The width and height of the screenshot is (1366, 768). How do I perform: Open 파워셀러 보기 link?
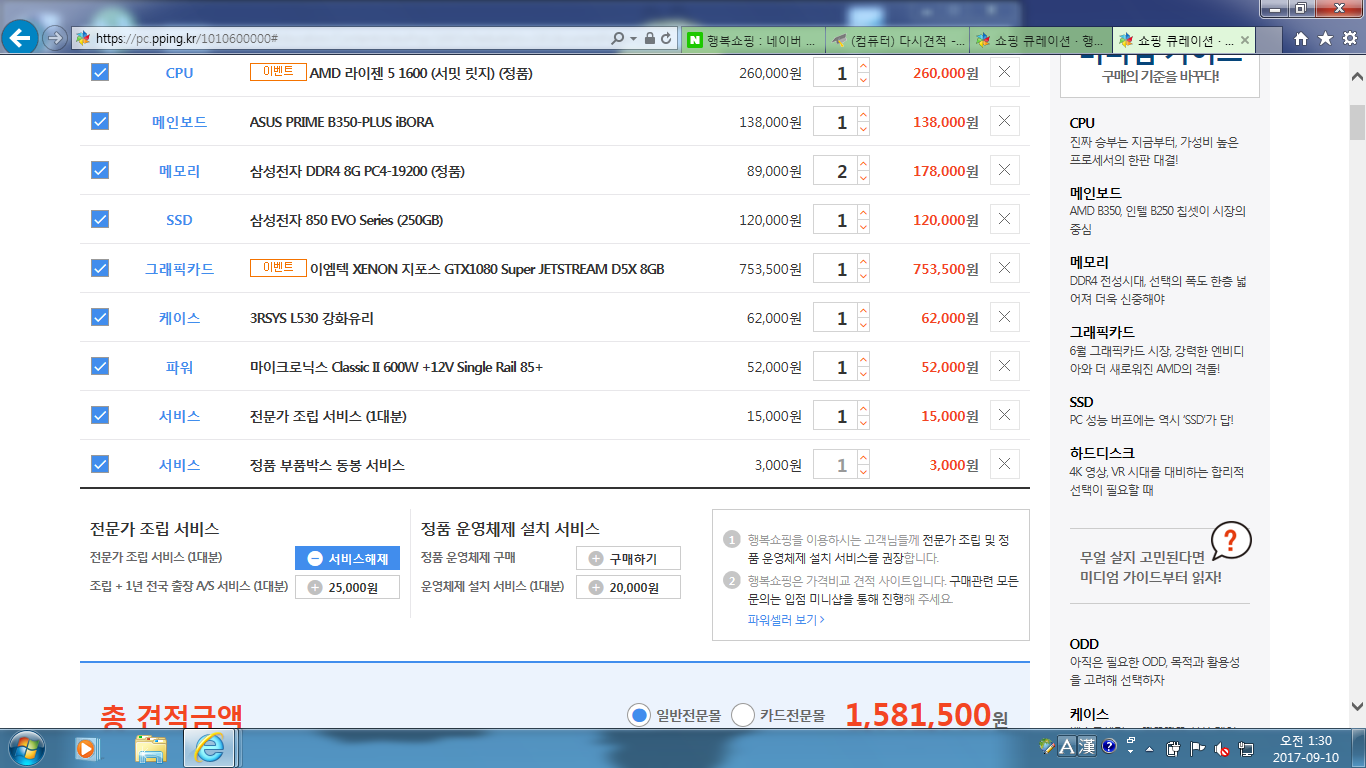(786, 620)
